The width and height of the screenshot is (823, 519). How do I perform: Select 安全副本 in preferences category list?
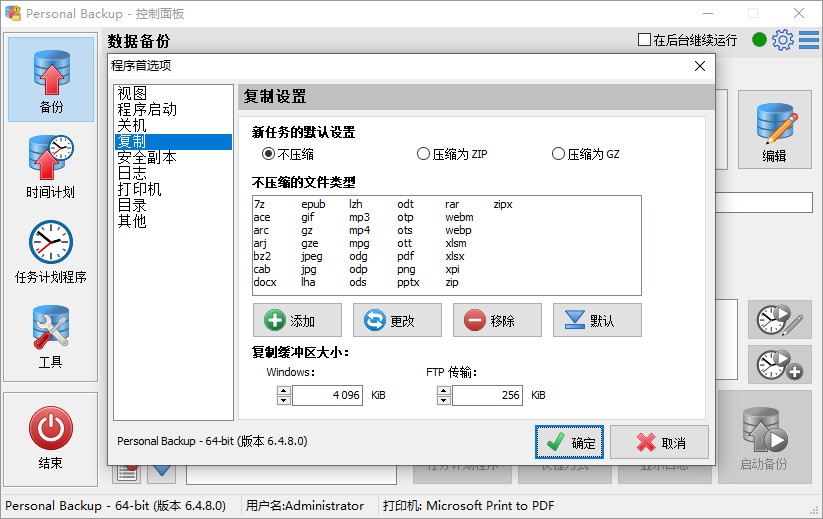[173, 157]
